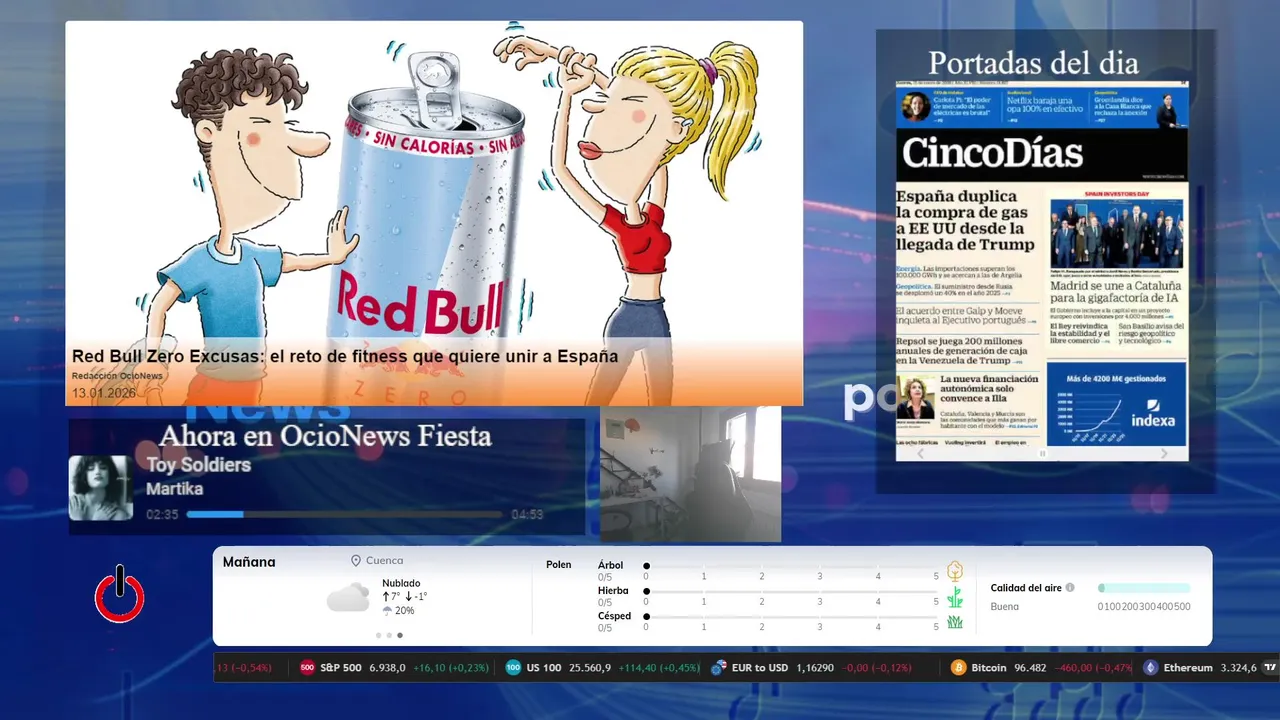1280x720 pixels.
Task: Click the TradingView logo at ticker end
Action: point(1271,668)
